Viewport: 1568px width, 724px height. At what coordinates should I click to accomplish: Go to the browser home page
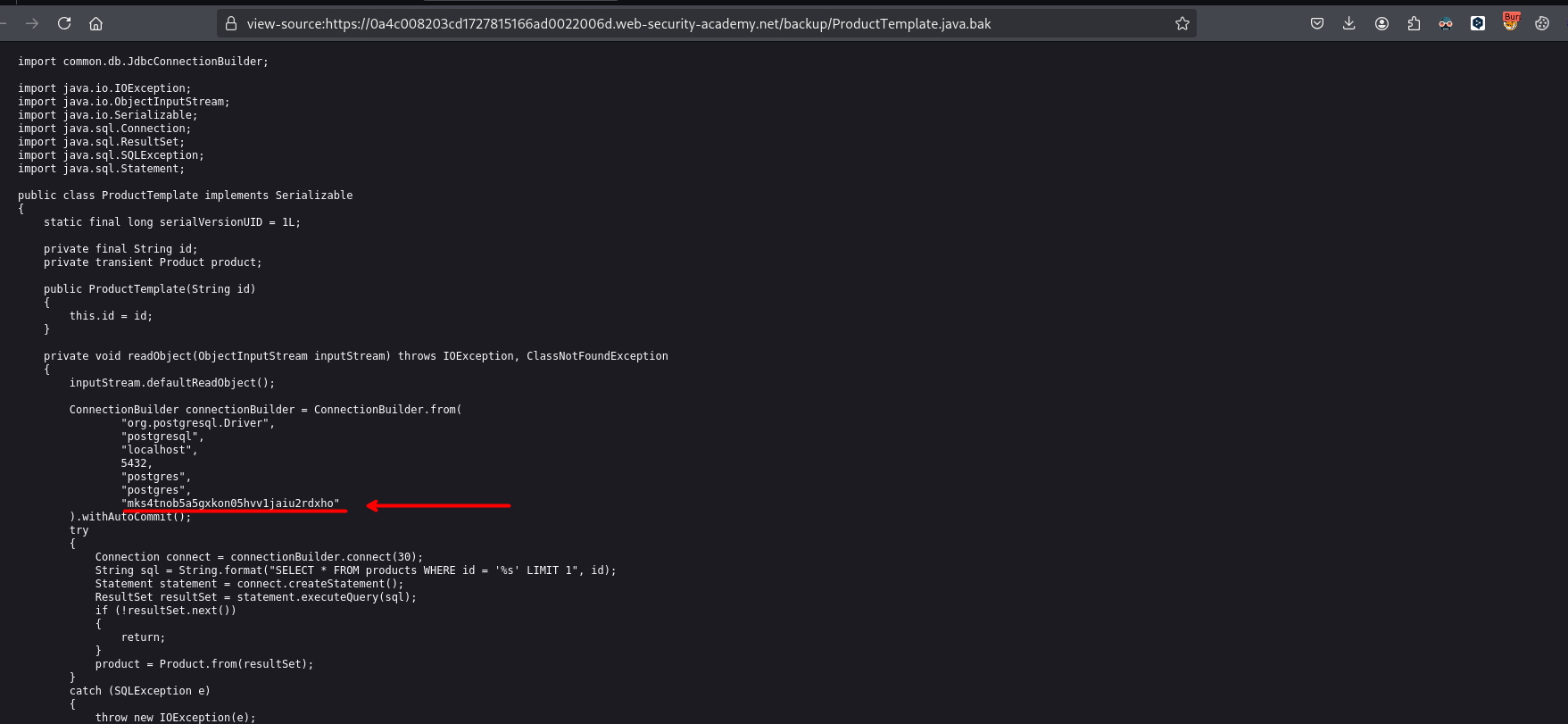pyautogui.click(x=96, y=24)
